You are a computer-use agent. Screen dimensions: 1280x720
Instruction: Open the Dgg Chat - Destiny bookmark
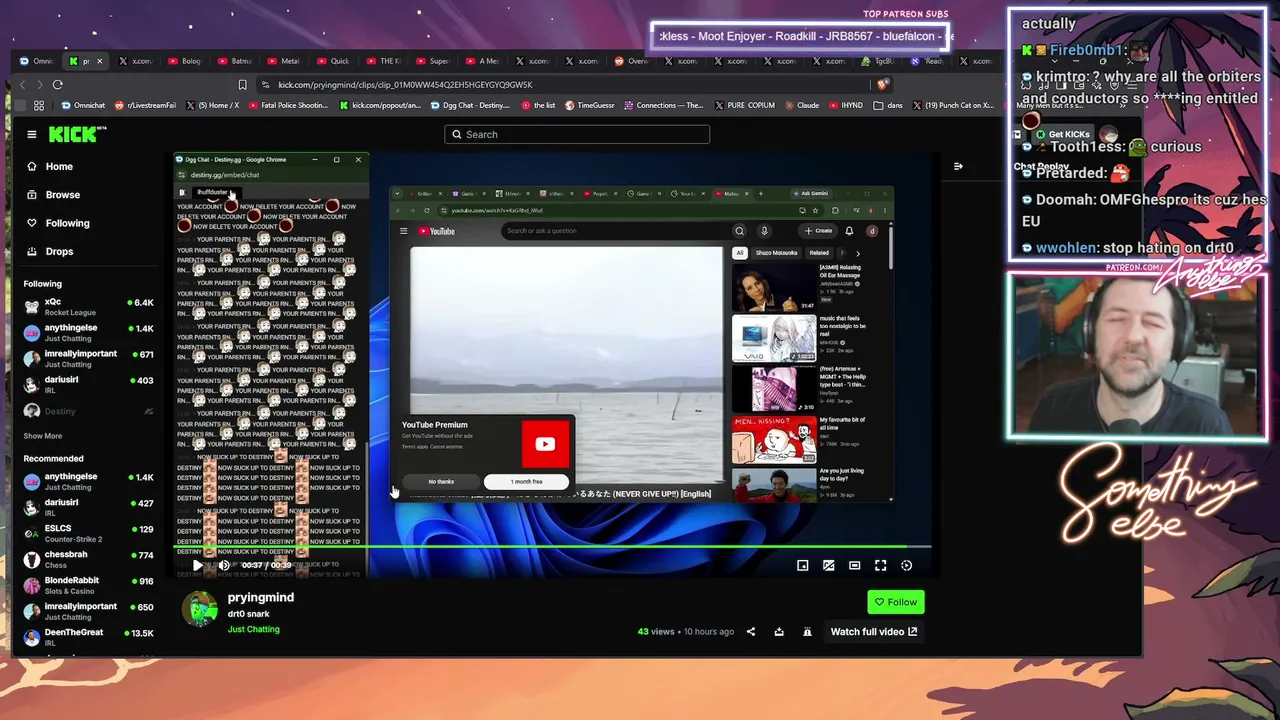[470, 105]
